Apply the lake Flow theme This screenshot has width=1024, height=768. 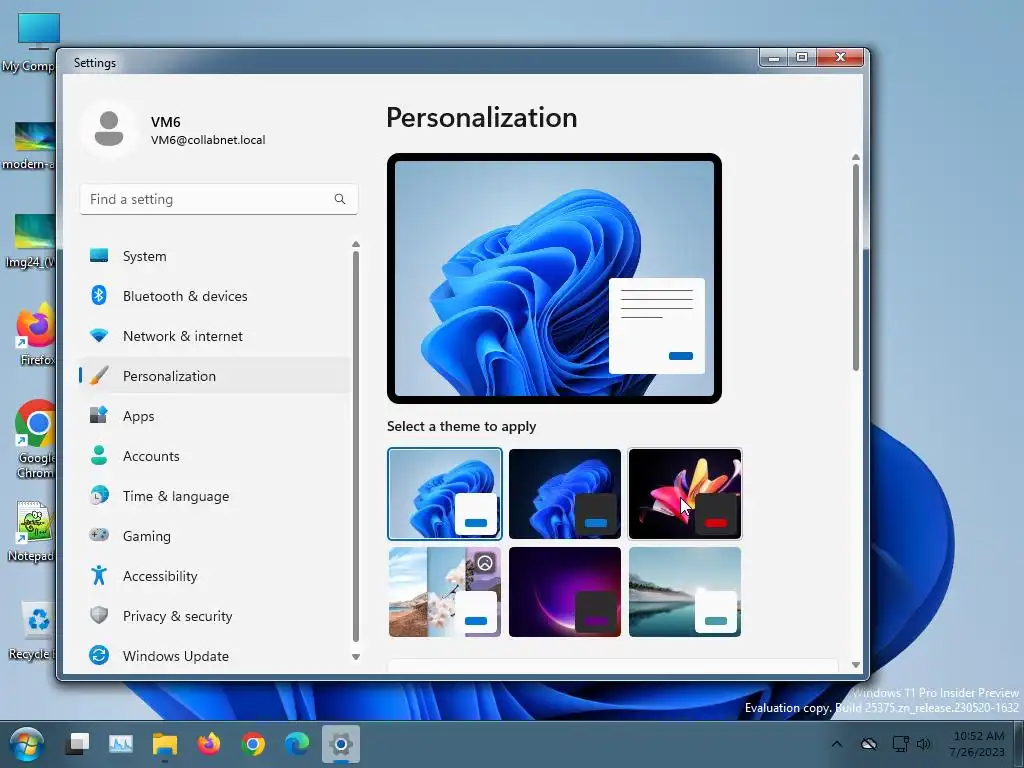tap(685, 592)
